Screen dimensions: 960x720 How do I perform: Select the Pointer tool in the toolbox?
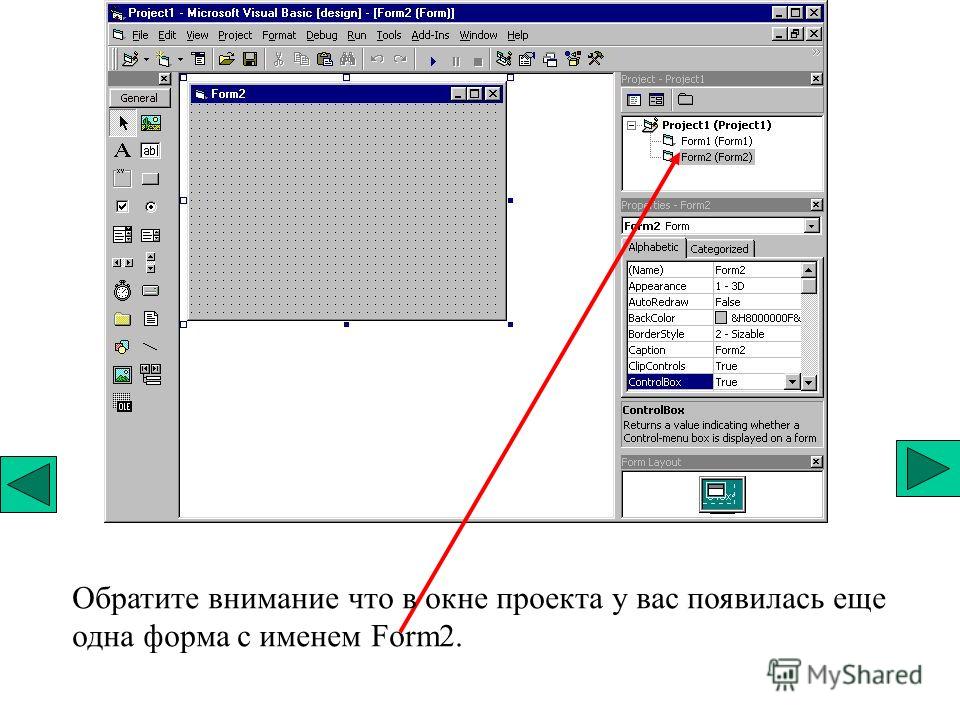[123, 123]
